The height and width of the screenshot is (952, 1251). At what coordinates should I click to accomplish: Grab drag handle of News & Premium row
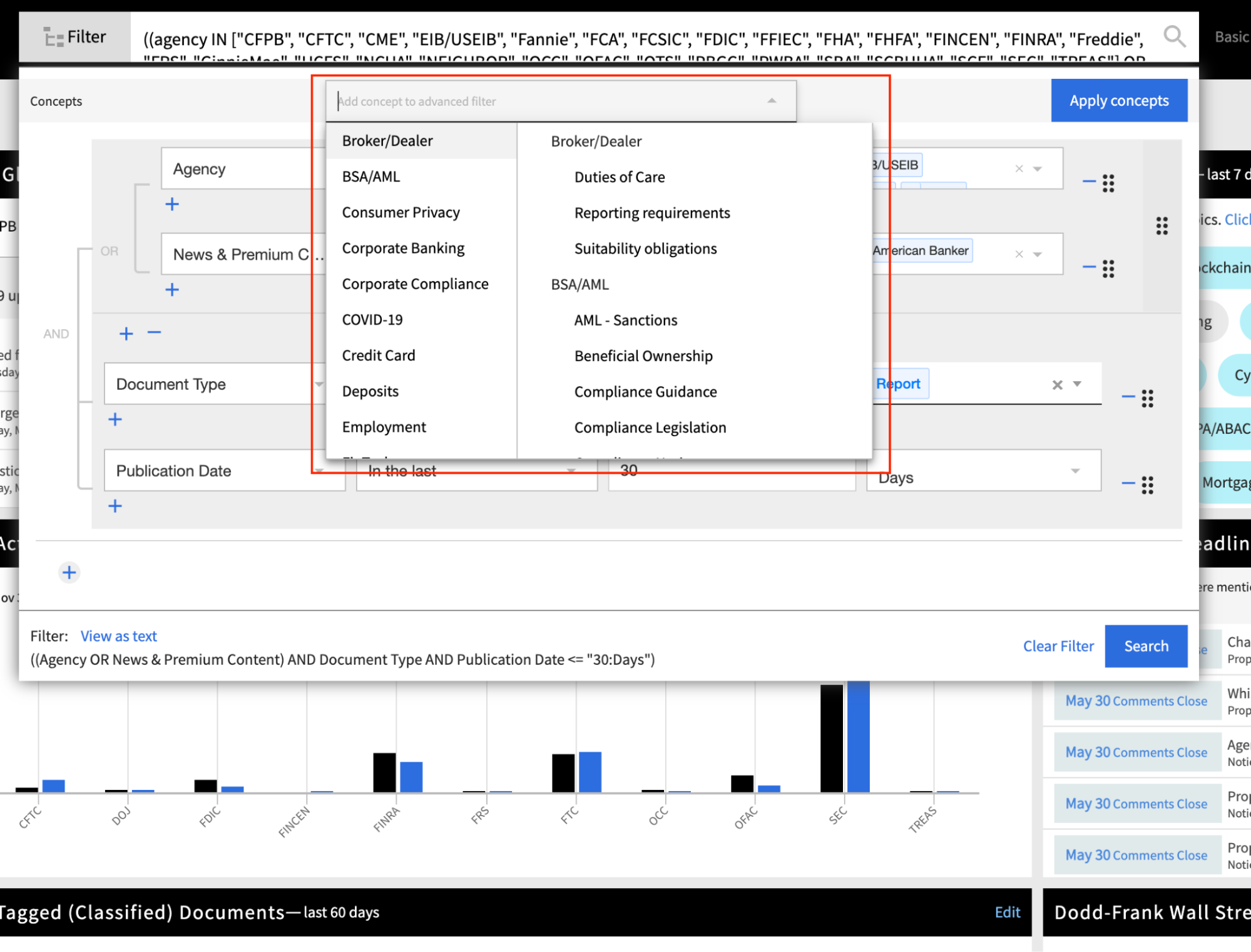pyautogui.click(x=1108, y=269)
